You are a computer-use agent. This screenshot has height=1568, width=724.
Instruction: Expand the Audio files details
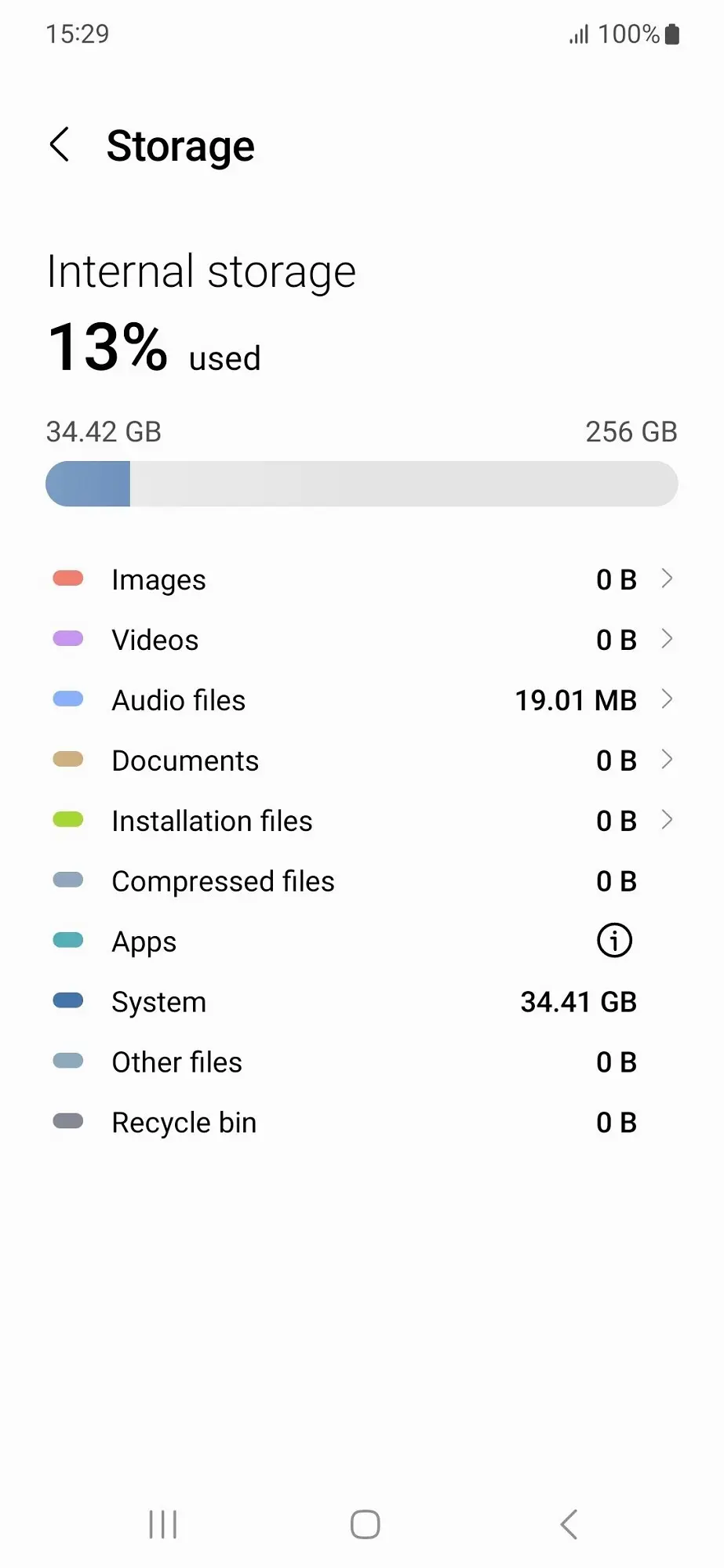tap(668, 699)
